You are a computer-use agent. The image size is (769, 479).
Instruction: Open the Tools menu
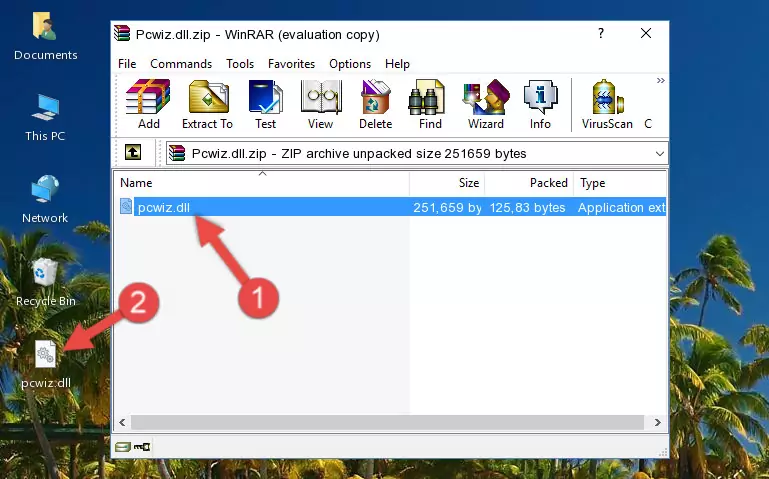pyautogui.click(x=240, y=64)
